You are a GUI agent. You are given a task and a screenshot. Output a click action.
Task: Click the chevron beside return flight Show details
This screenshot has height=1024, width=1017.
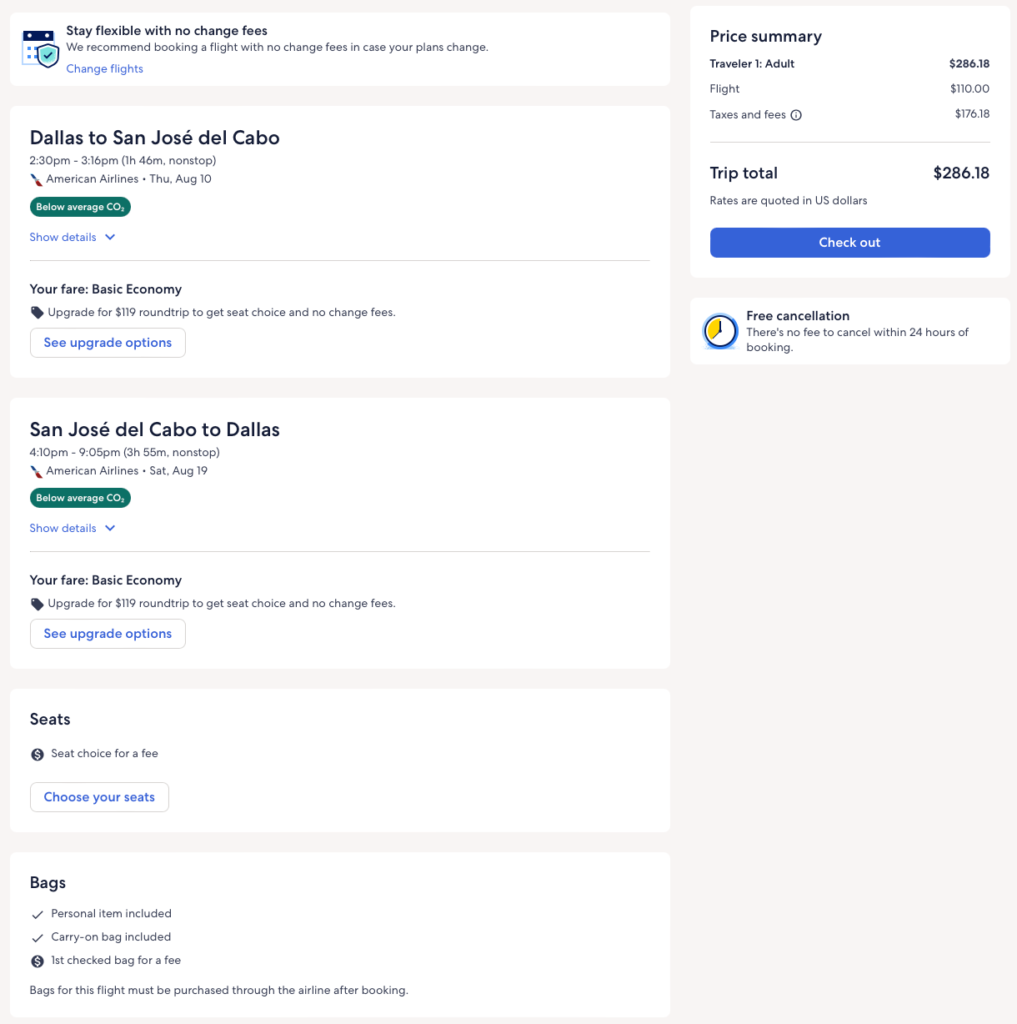click(110, 529)
